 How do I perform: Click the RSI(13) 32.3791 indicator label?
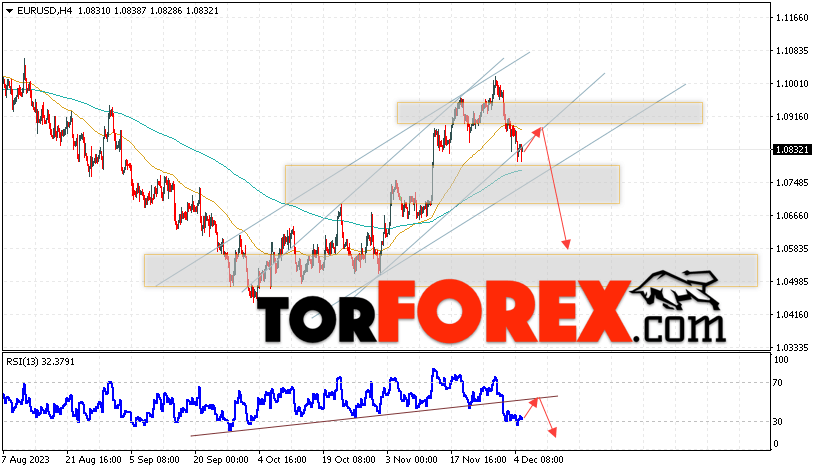coord(41,362)
